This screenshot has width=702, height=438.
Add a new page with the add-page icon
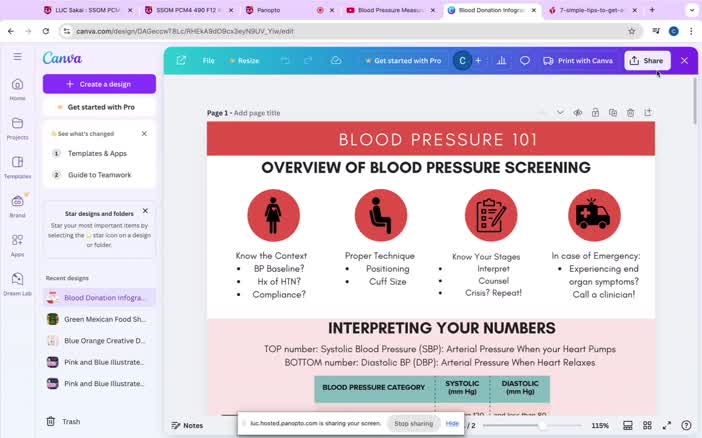click(648, 113)
